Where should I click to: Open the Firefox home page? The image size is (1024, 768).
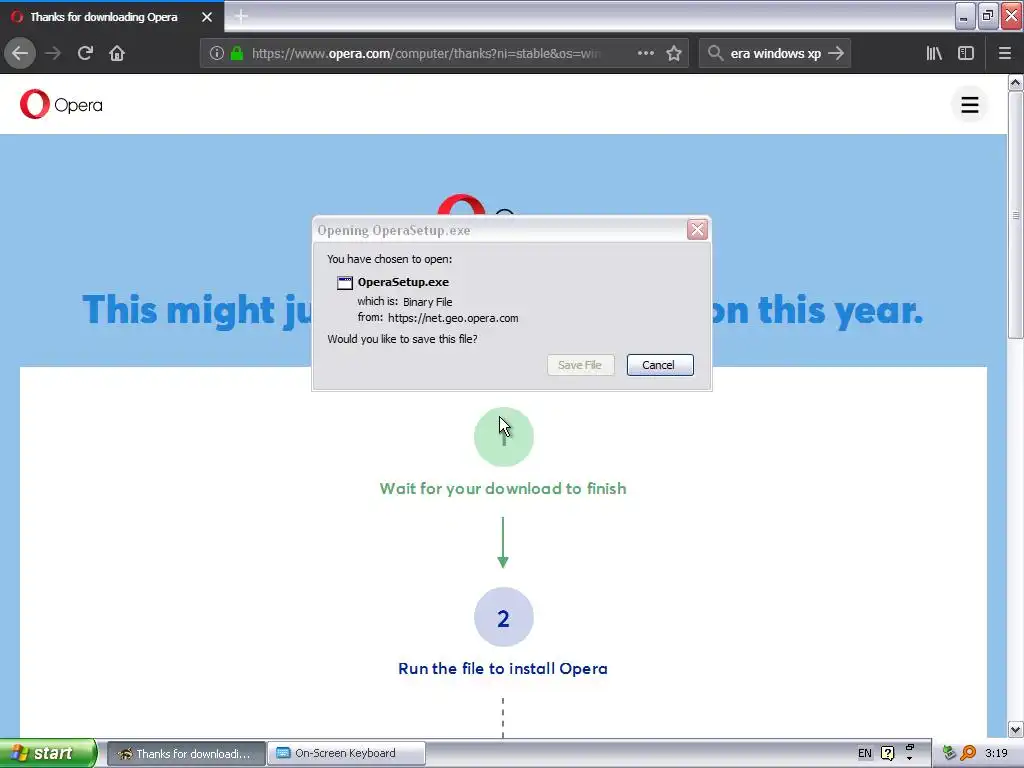click(117, 53)
